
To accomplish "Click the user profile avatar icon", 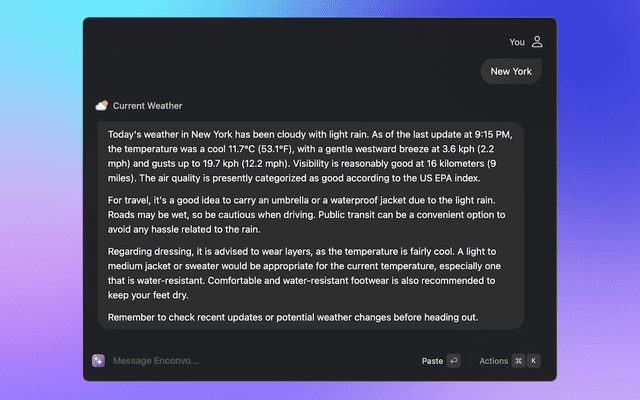I will 537,42.
